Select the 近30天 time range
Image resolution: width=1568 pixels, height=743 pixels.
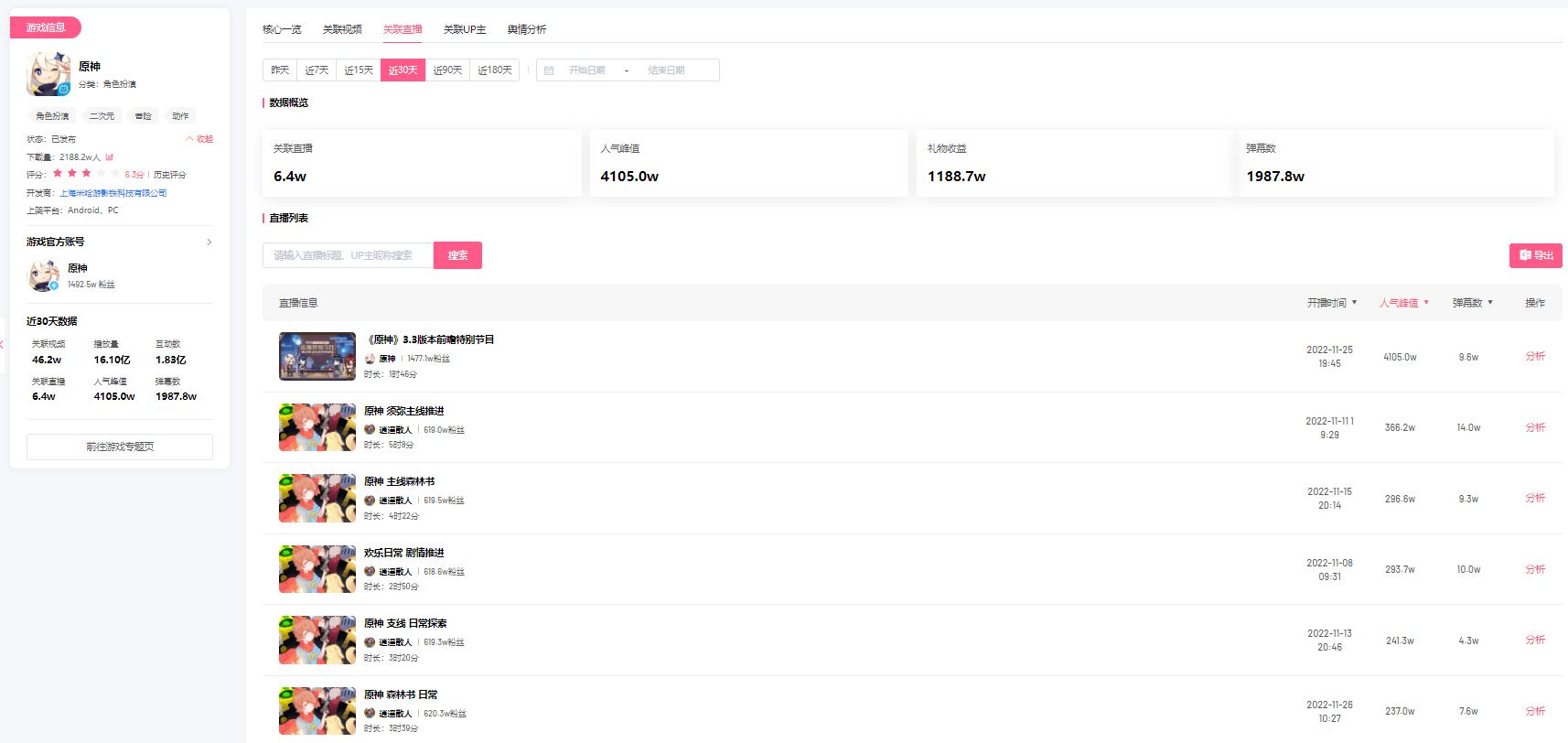pos(403,70)
